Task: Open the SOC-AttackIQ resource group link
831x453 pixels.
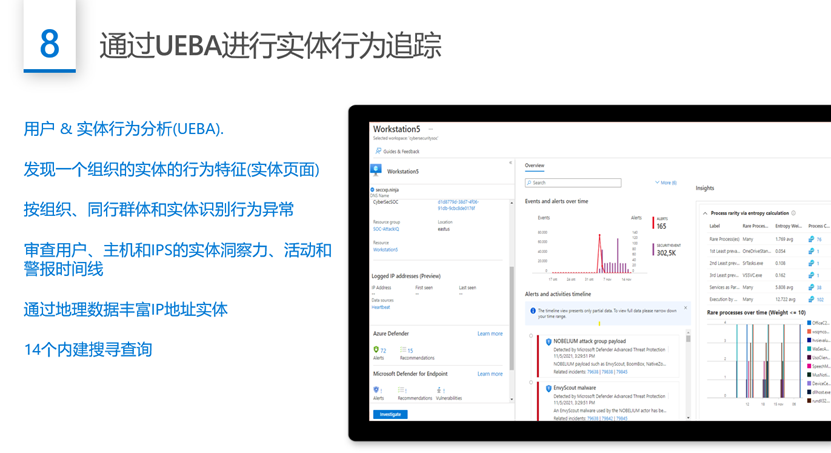Action: (x=386, y=229)
